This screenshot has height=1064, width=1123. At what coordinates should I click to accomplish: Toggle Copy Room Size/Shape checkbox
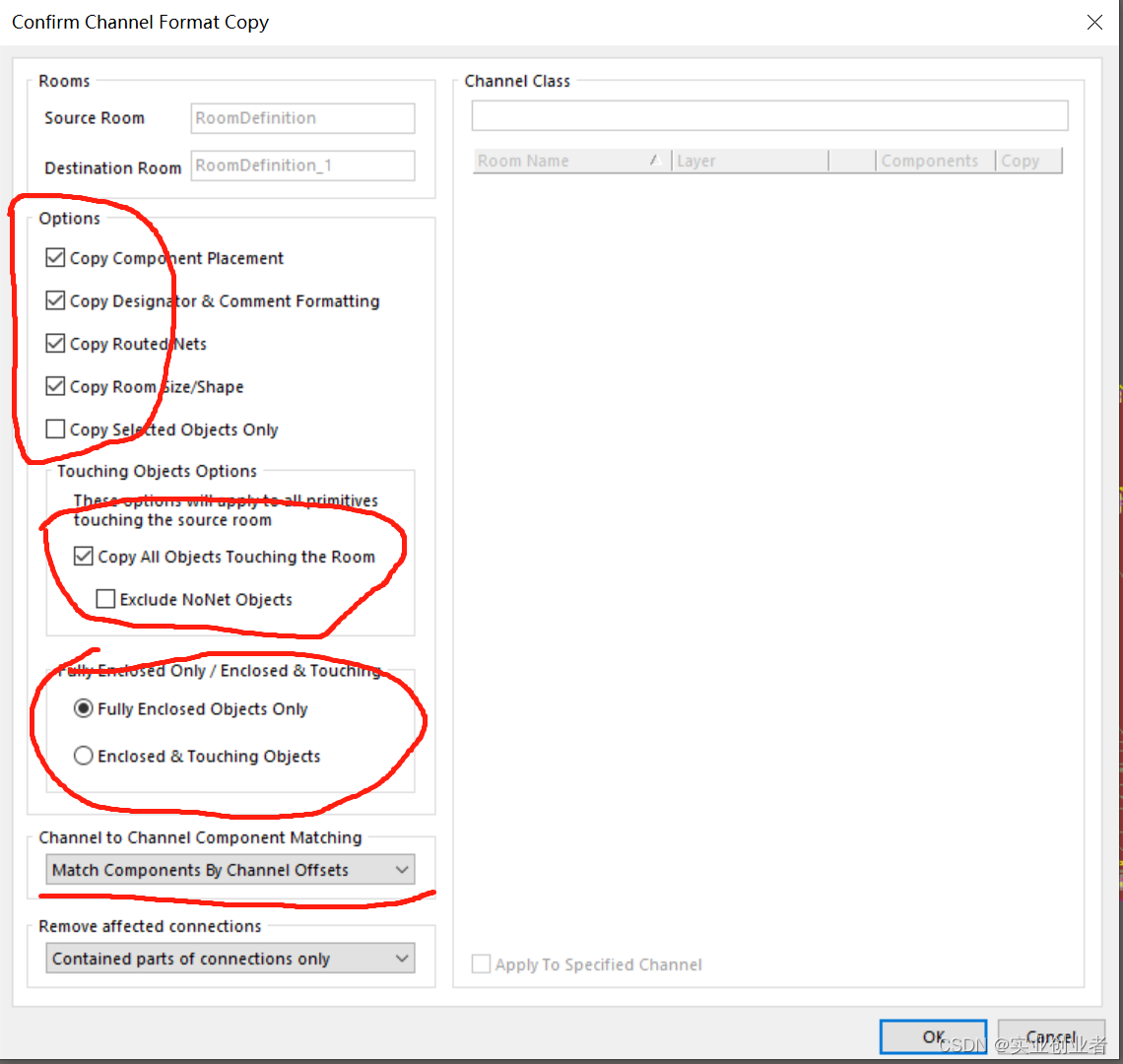[x=55, y=387]
